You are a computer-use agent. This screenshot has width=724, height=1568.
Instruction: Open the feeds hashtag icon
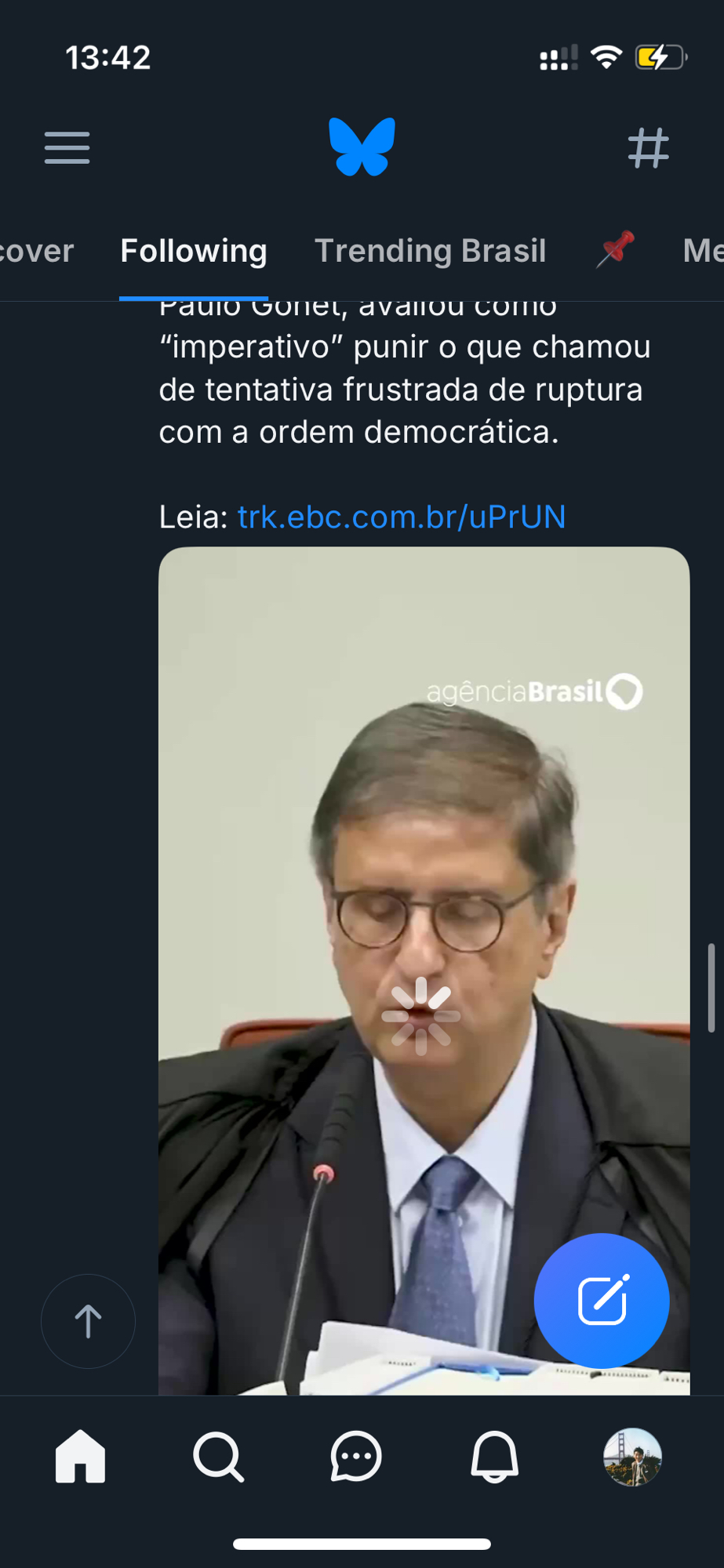coord(648,148)
